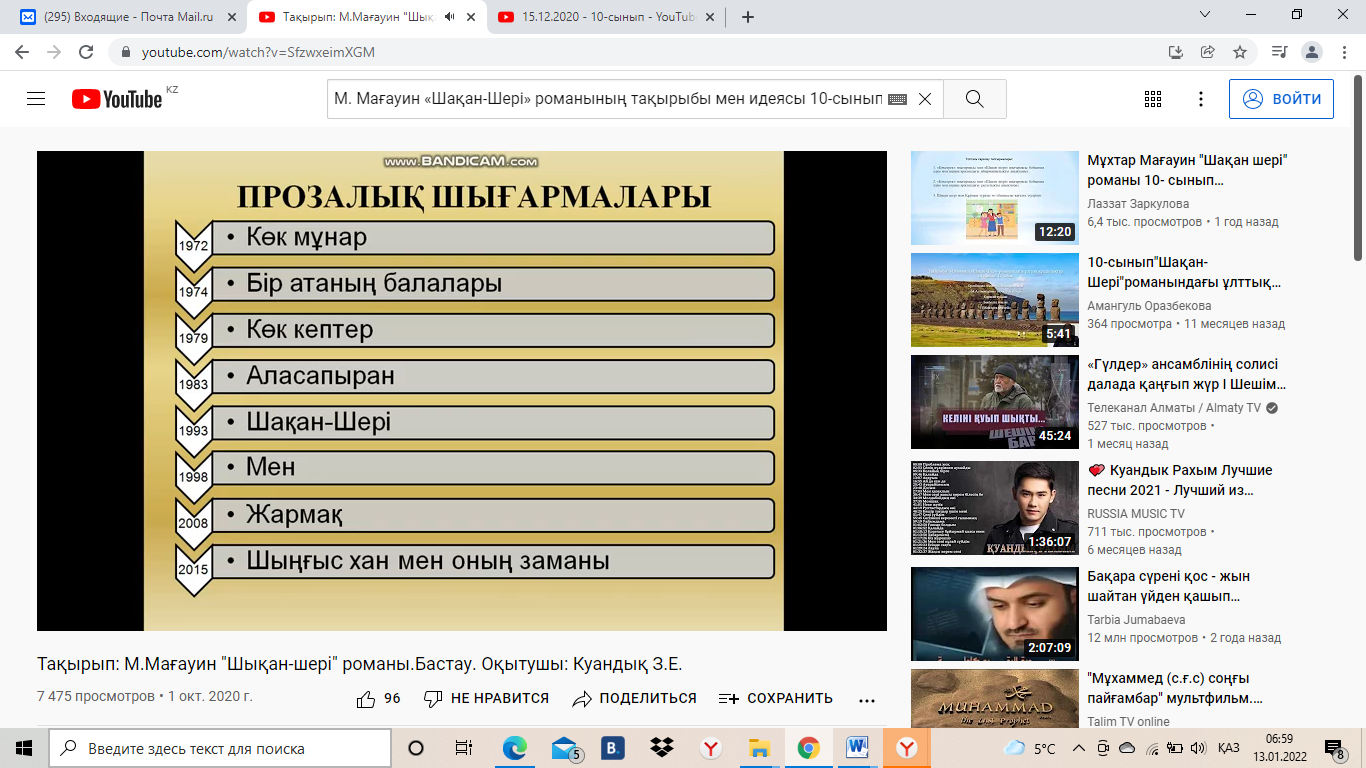
Task: Switch the ҚАЗ keyboard language indicator
Action: (x=1229, y=748)
